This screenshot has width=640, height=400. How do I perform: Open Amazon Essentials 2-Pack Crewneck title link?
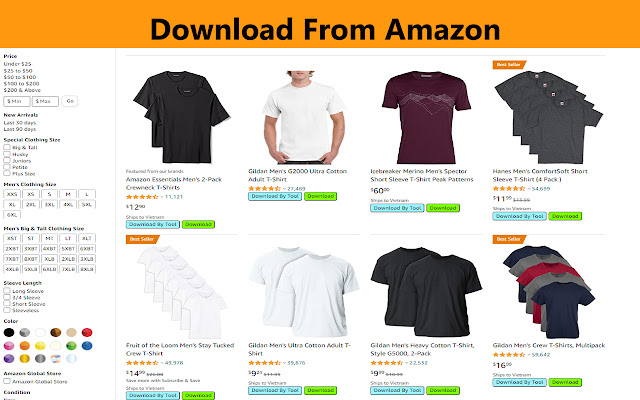[173, 183]
